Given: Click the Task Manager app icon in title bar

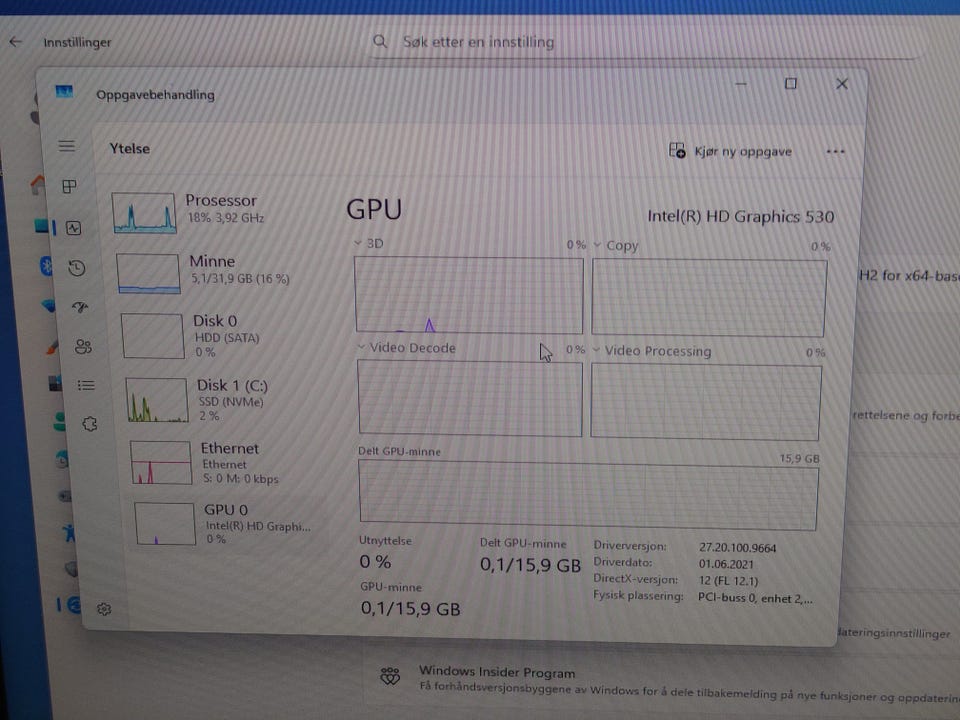Looking at the screenshot, I should coord(64,92).
